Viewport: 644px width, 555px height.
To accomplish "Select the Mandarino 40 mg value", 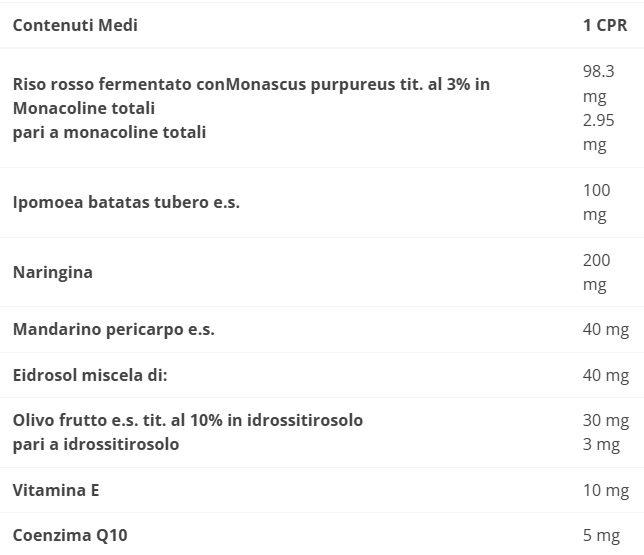I will pyautogui.click(x=606, y=329).
